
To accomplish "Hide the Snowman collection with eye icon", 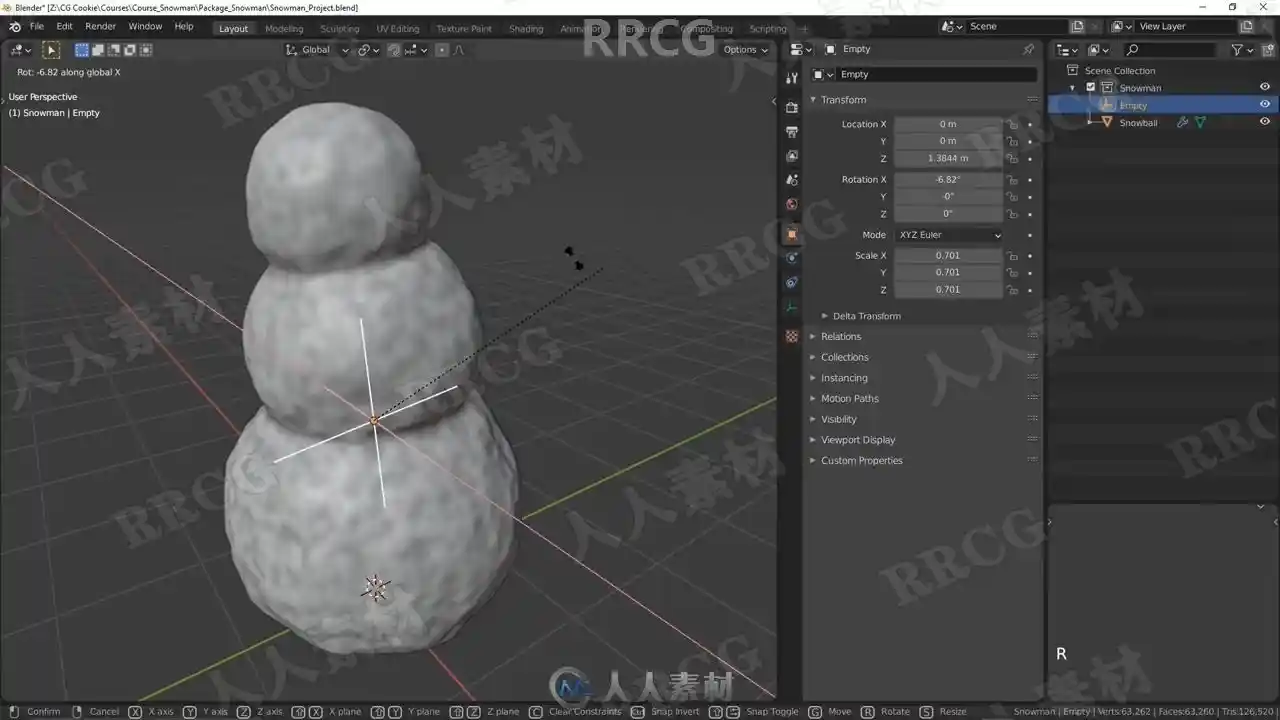I will (x=1265, y=88).
